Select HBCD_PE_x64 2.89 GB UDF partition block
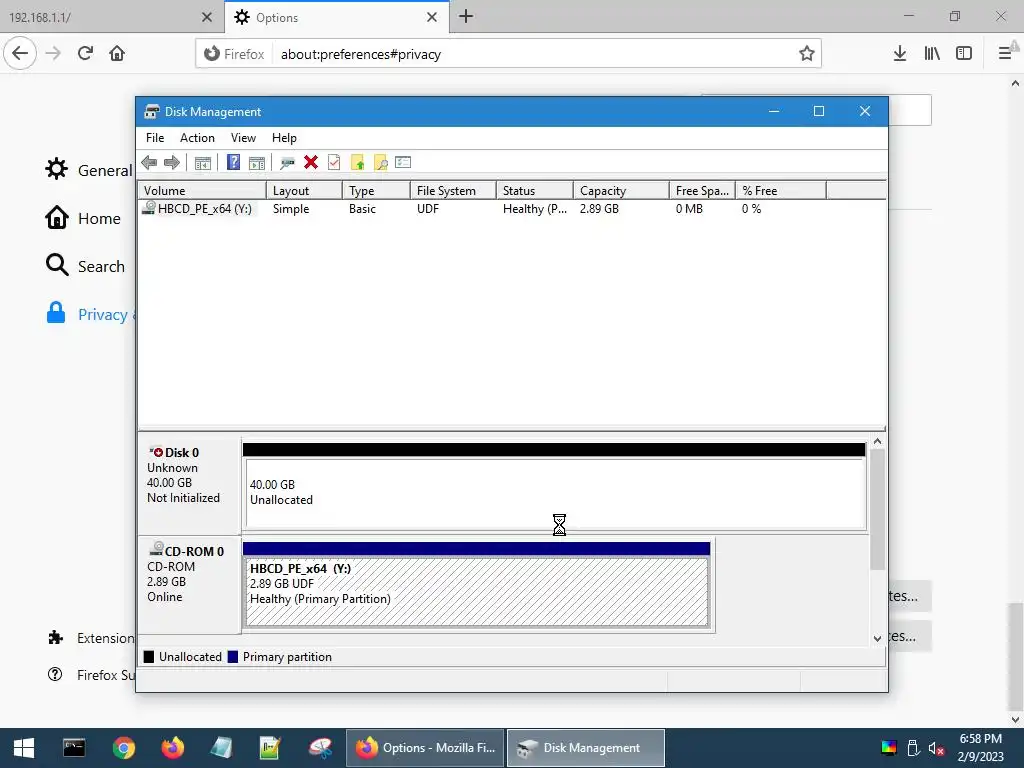Viewport: 1024px width, 768px height. tap(477, 592)
